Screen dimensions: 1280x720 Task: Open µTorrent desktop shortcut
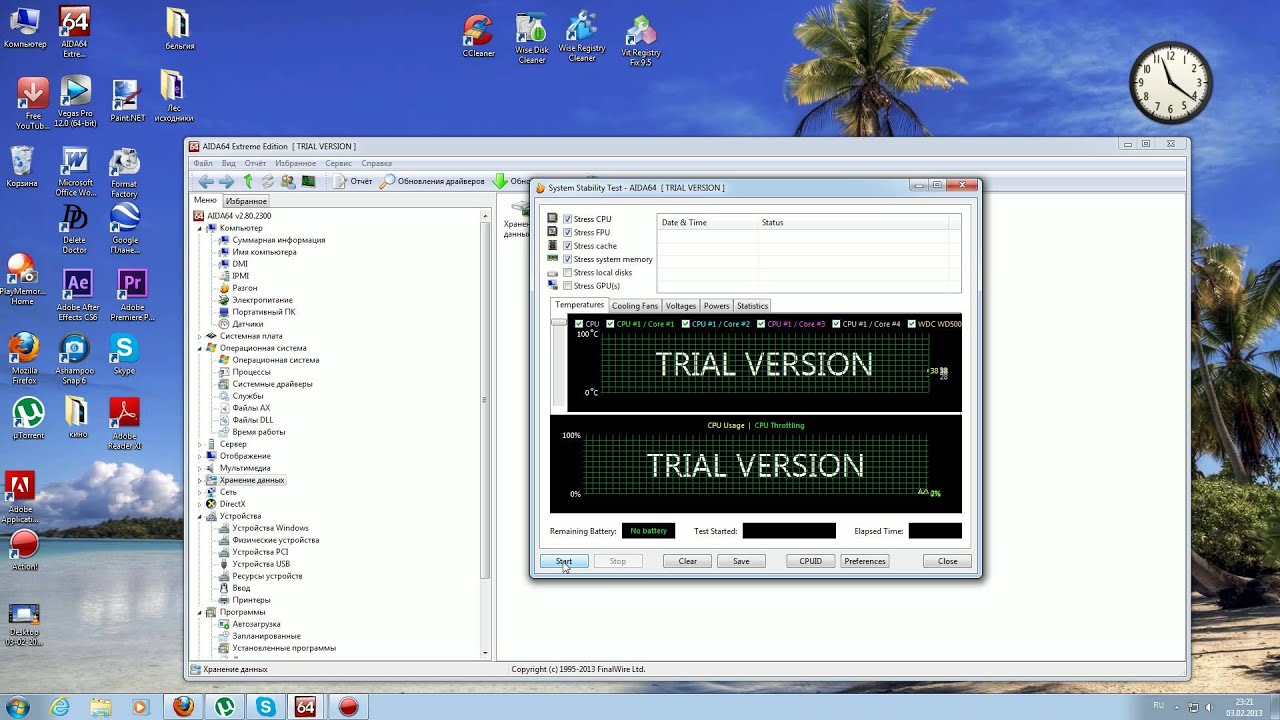[x=28, y=418]
